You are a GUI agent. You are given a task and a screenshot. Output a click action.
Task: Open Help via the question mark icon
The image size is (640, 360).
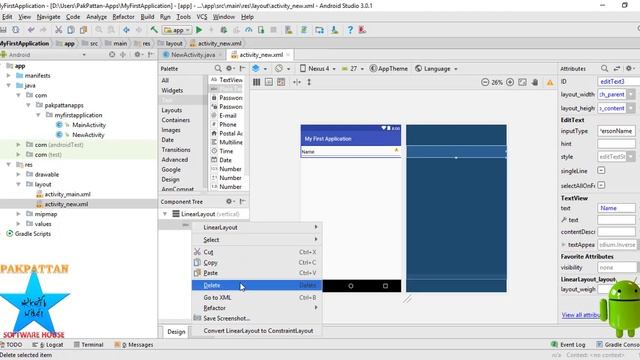(x=350, y=30)
